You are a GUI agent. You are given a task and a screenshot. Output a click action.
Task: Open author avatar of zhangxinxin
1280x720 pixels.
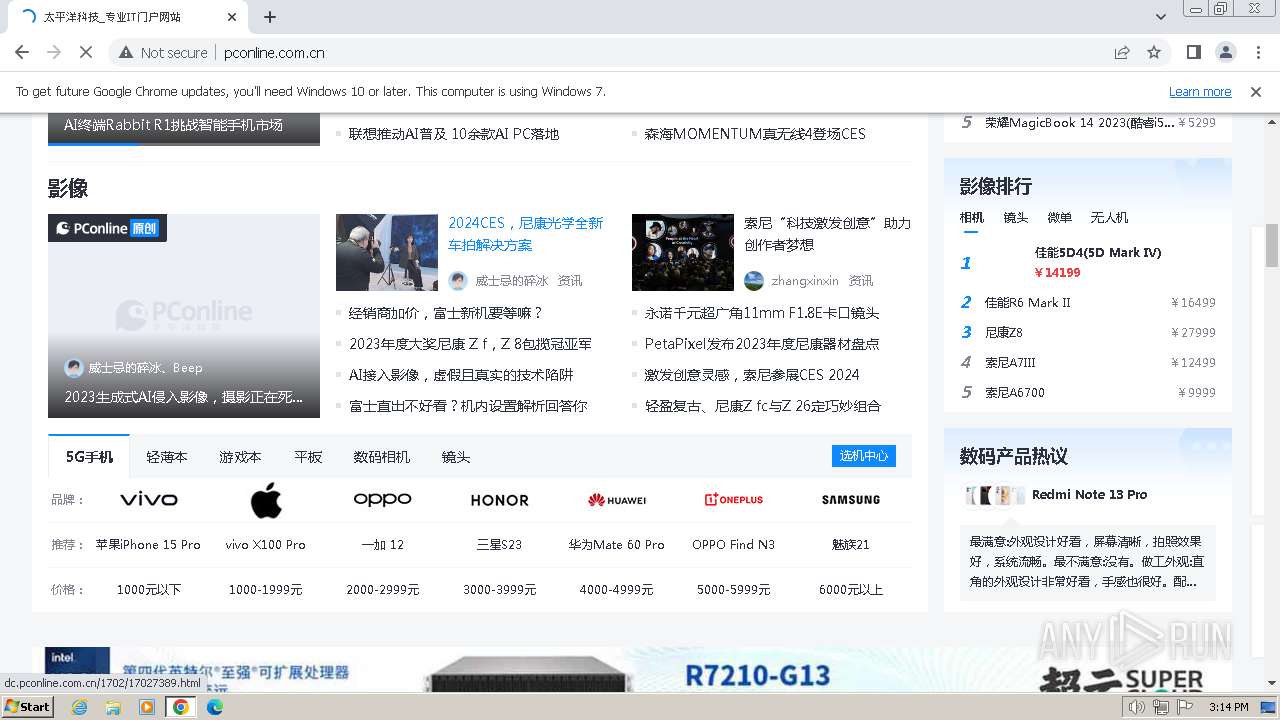pos(754,281)
